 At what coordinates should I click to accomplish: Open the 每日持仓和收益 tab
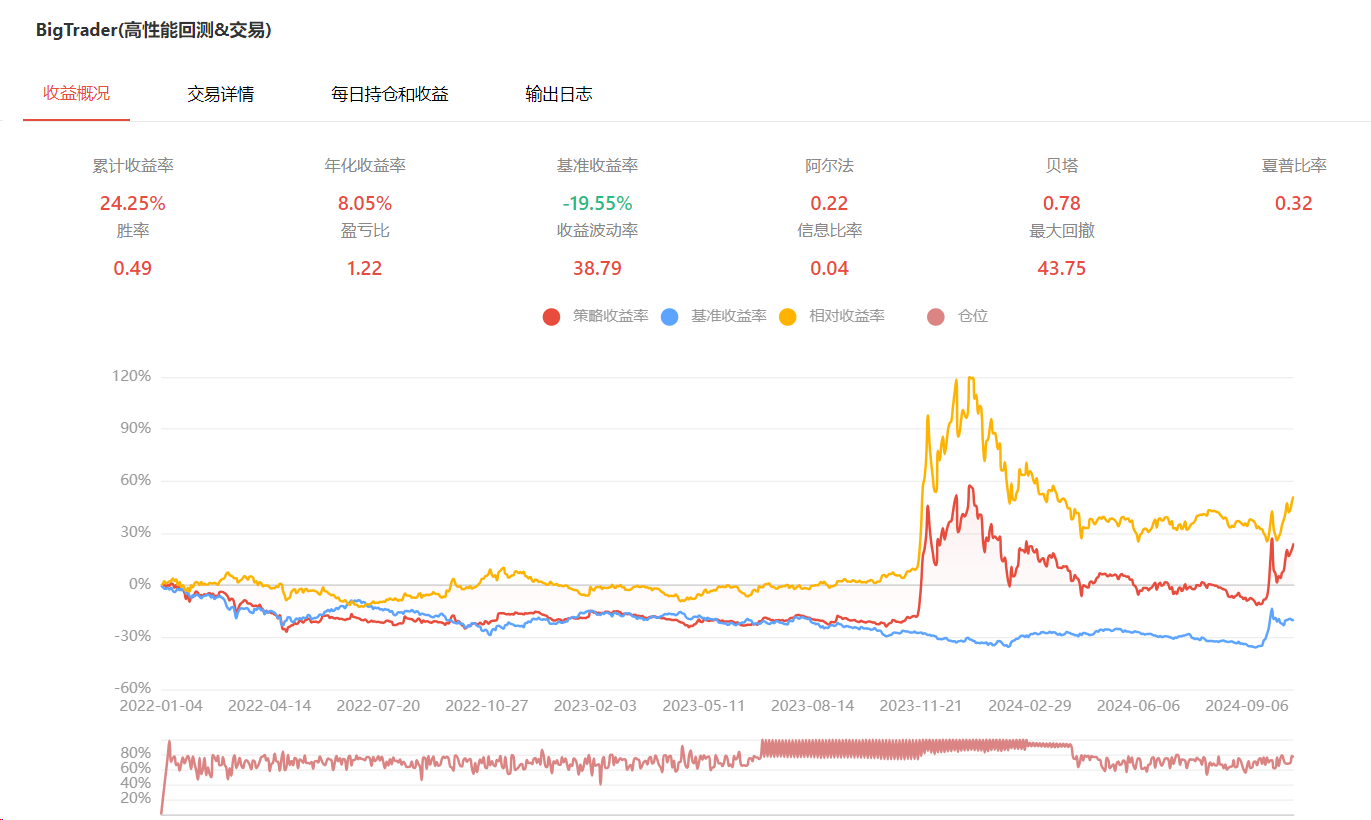coord(390,94)
